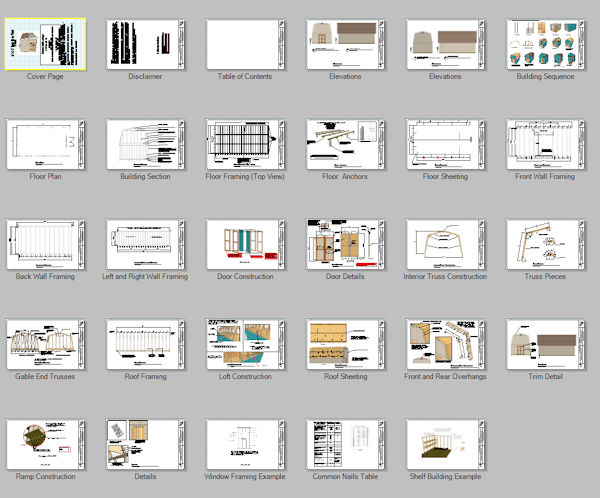Click the 'Building Sequence' caption text
This screenshot has width=600, height=498.
point(545,76)
